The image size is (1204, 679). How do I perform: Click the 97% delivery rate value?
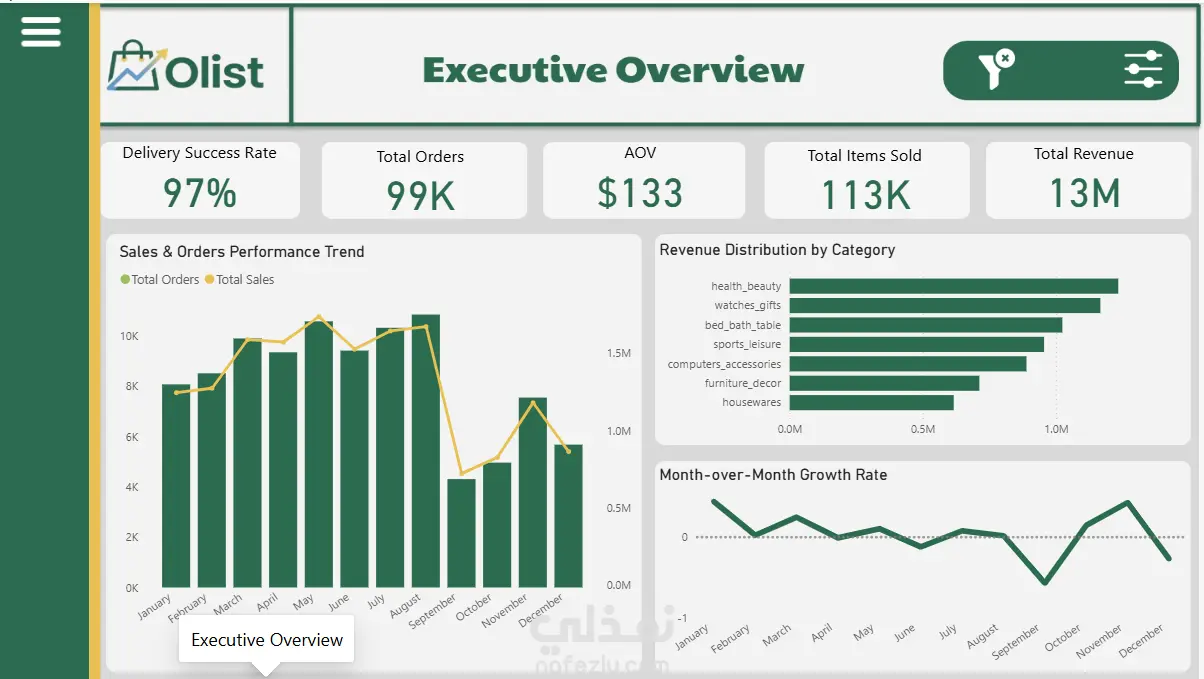(x=200, y=193)
